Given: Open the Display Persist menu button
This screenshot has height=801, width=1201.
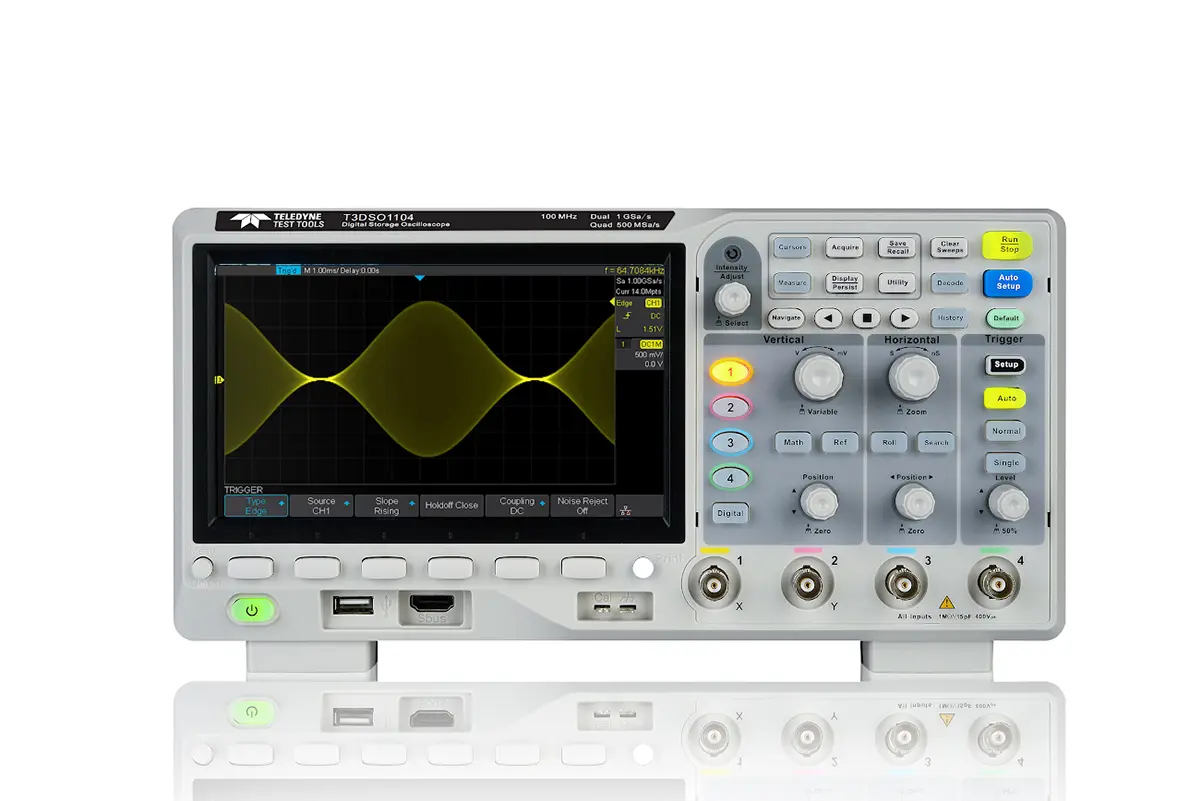Looking at the screenshot, I should point(845,283).
